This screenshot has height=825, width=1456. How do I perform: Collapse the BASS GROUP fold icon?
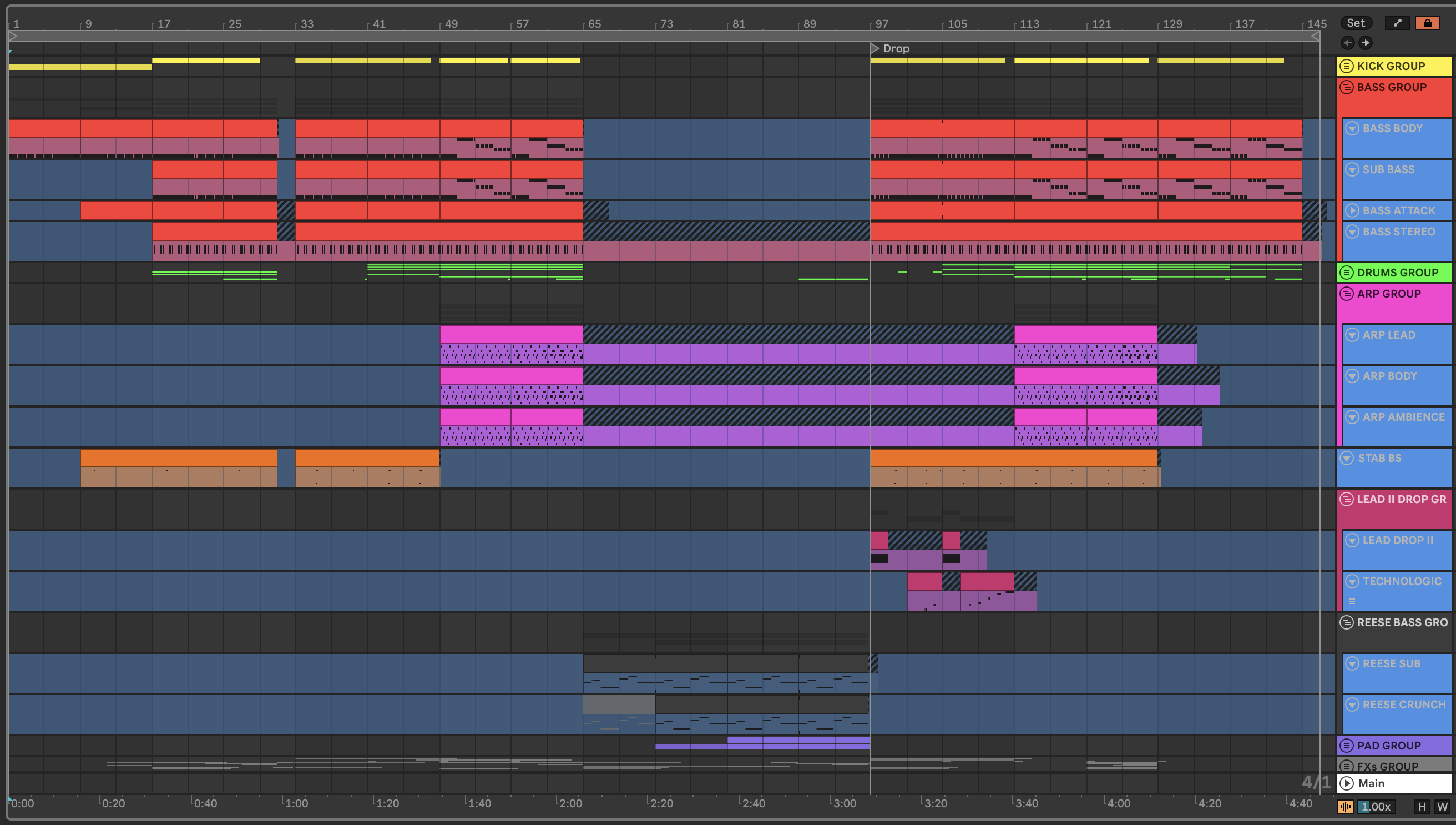[x=1346, y=87]
